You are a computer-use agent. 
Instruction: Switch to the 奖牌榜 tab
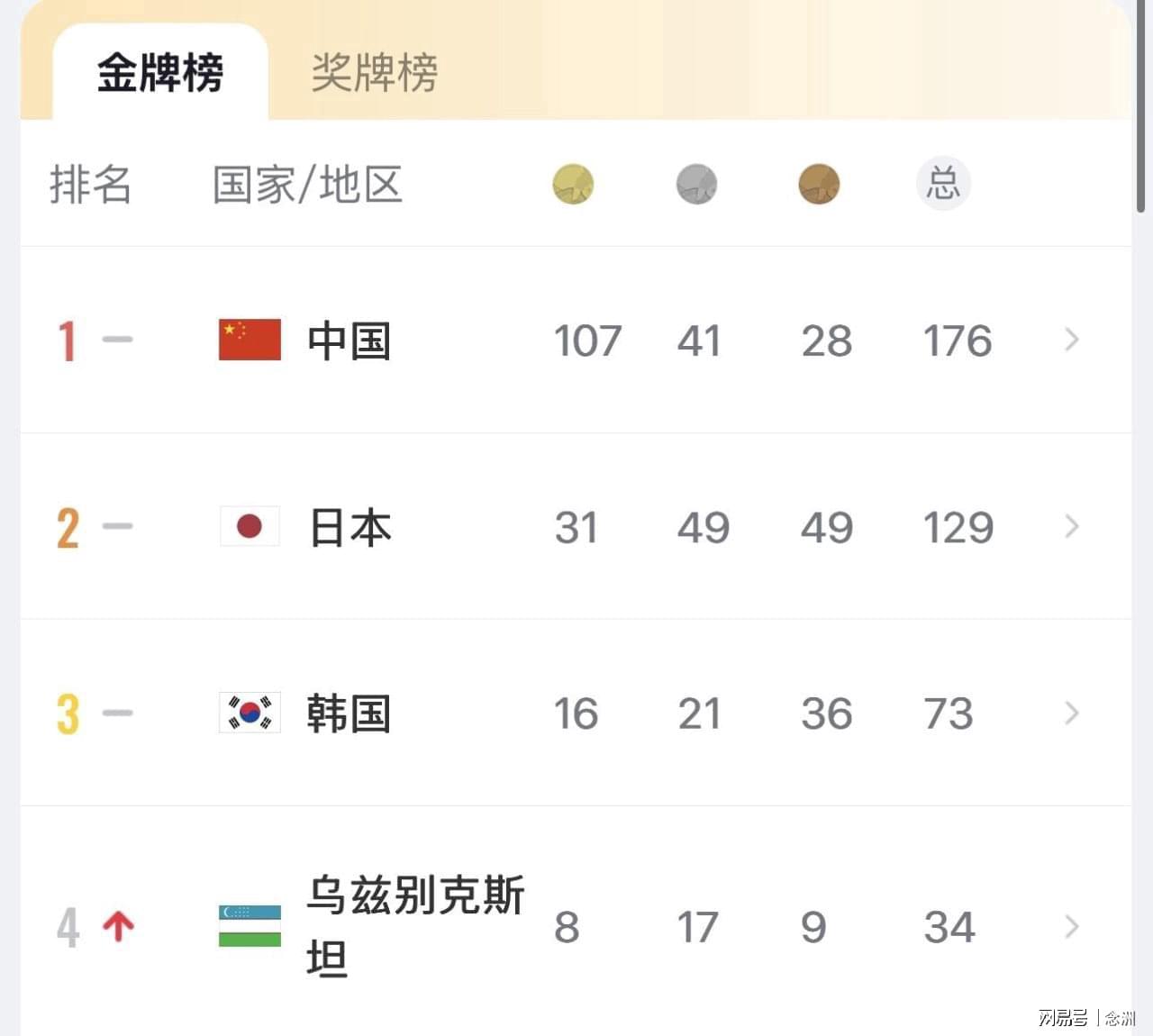[x=374, y=72]
